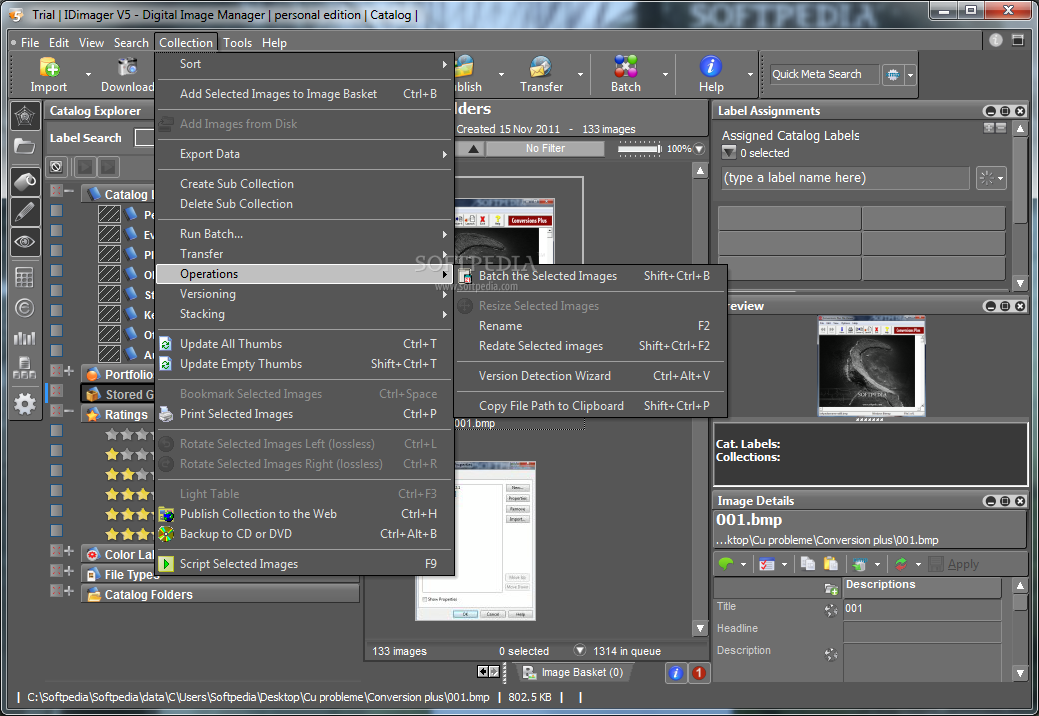Image resolution: width=1039 pixels, height=716 pixels.
Task: Click in the label name input field
Action: [x=846, y=178]
